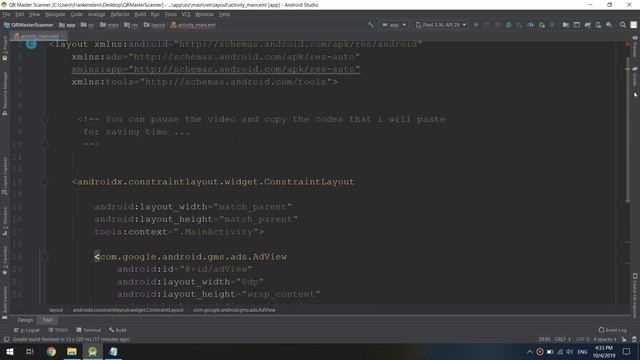
Task: Show hidden system tray icons
Action: point(529,351)
